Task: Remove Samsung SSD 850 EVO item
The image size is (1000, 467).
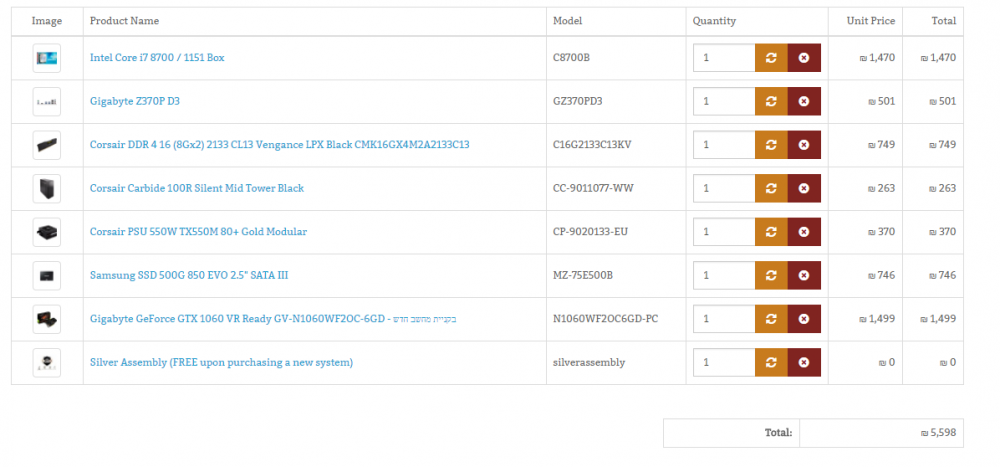Action: point(804,275)
